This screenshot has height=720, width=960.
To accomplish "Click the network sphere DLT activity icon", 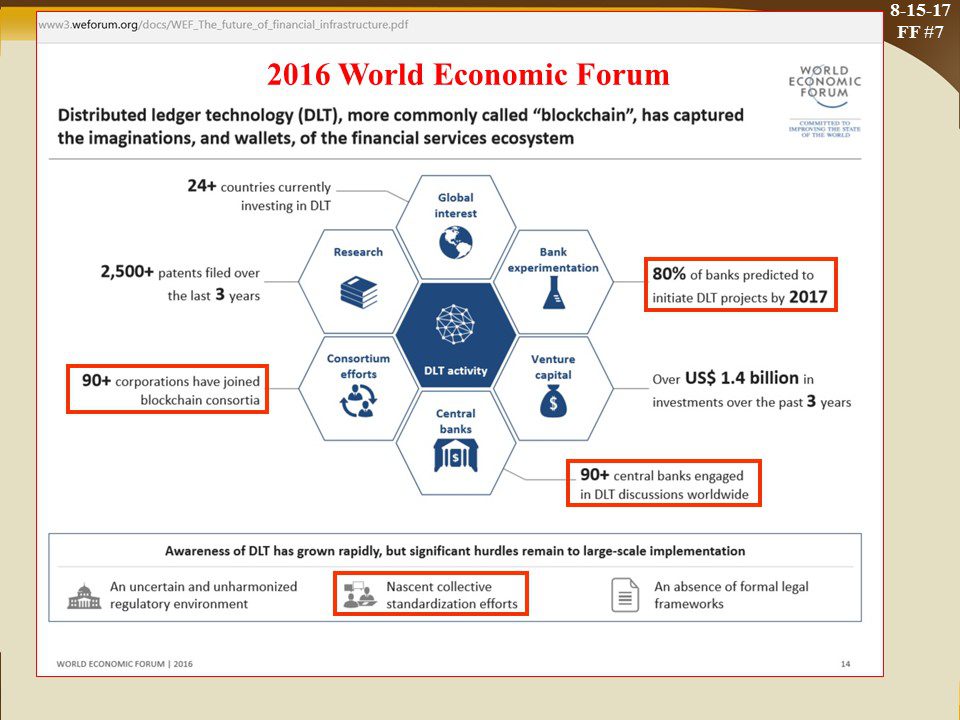I will coord(456,324).
